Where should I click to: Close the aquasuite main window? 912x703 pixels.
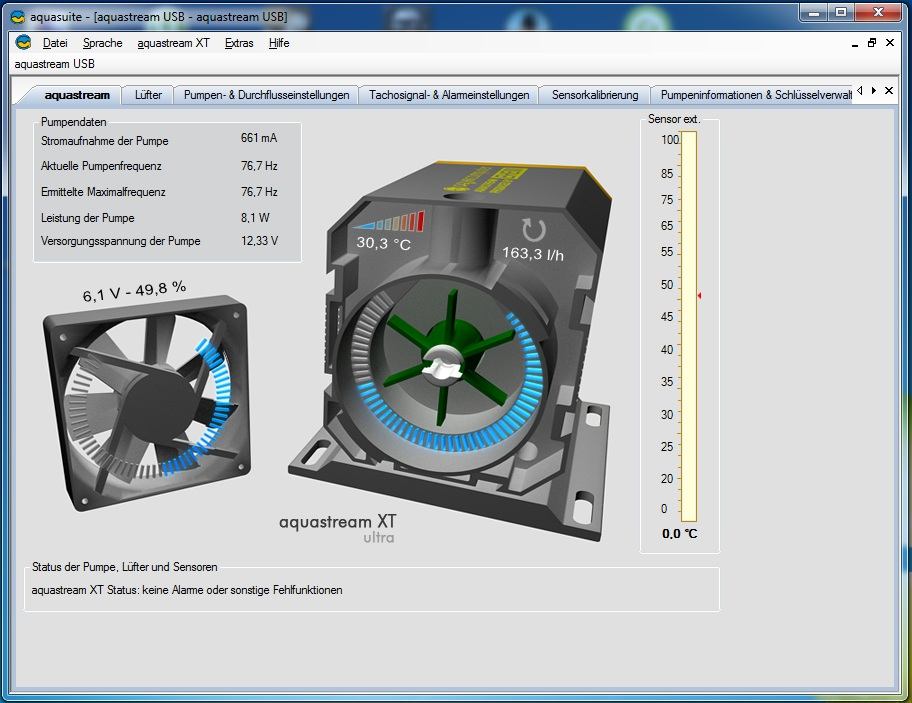[x=878, y=13]
